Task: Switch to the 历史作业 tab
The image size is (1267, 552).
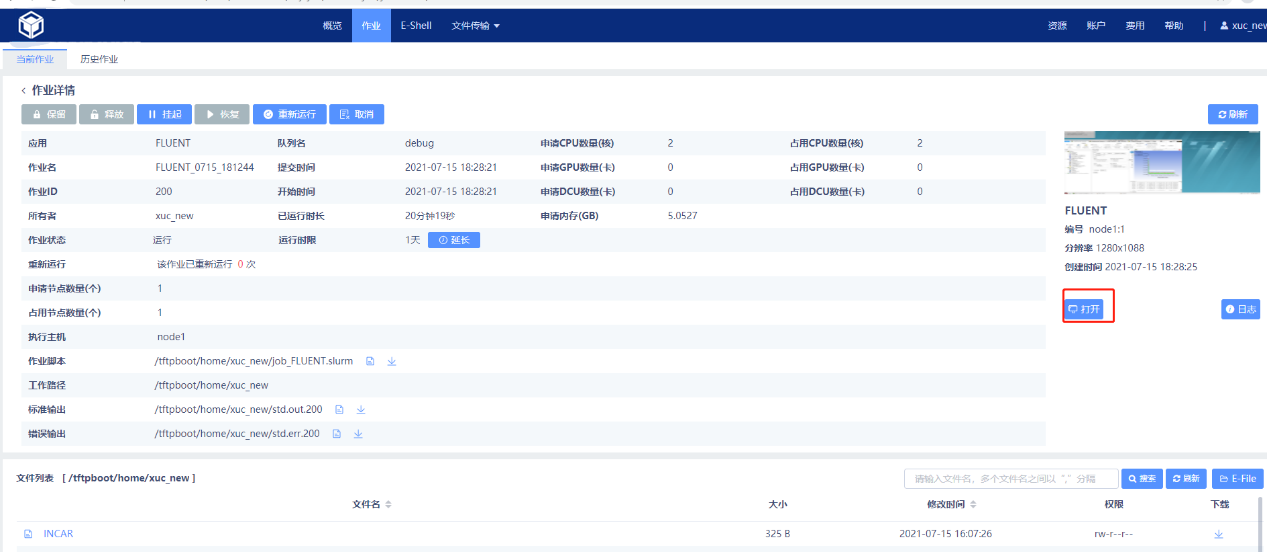Action: [x=99, y=59]
